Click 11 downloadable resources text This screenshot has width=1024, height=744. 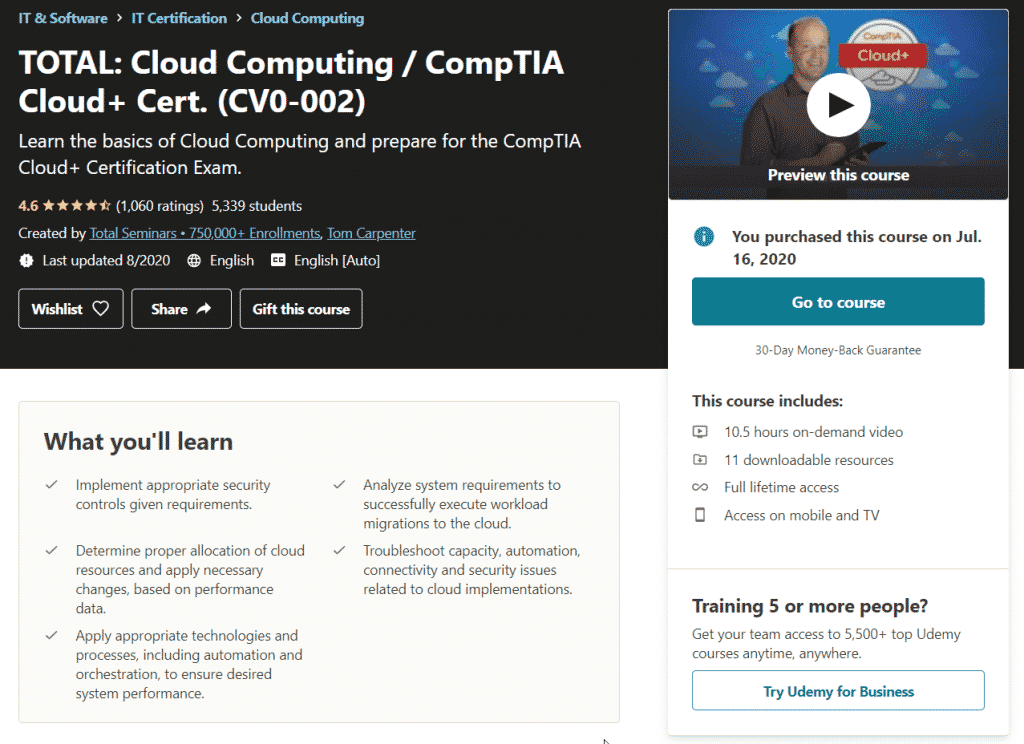pos(808,460)
